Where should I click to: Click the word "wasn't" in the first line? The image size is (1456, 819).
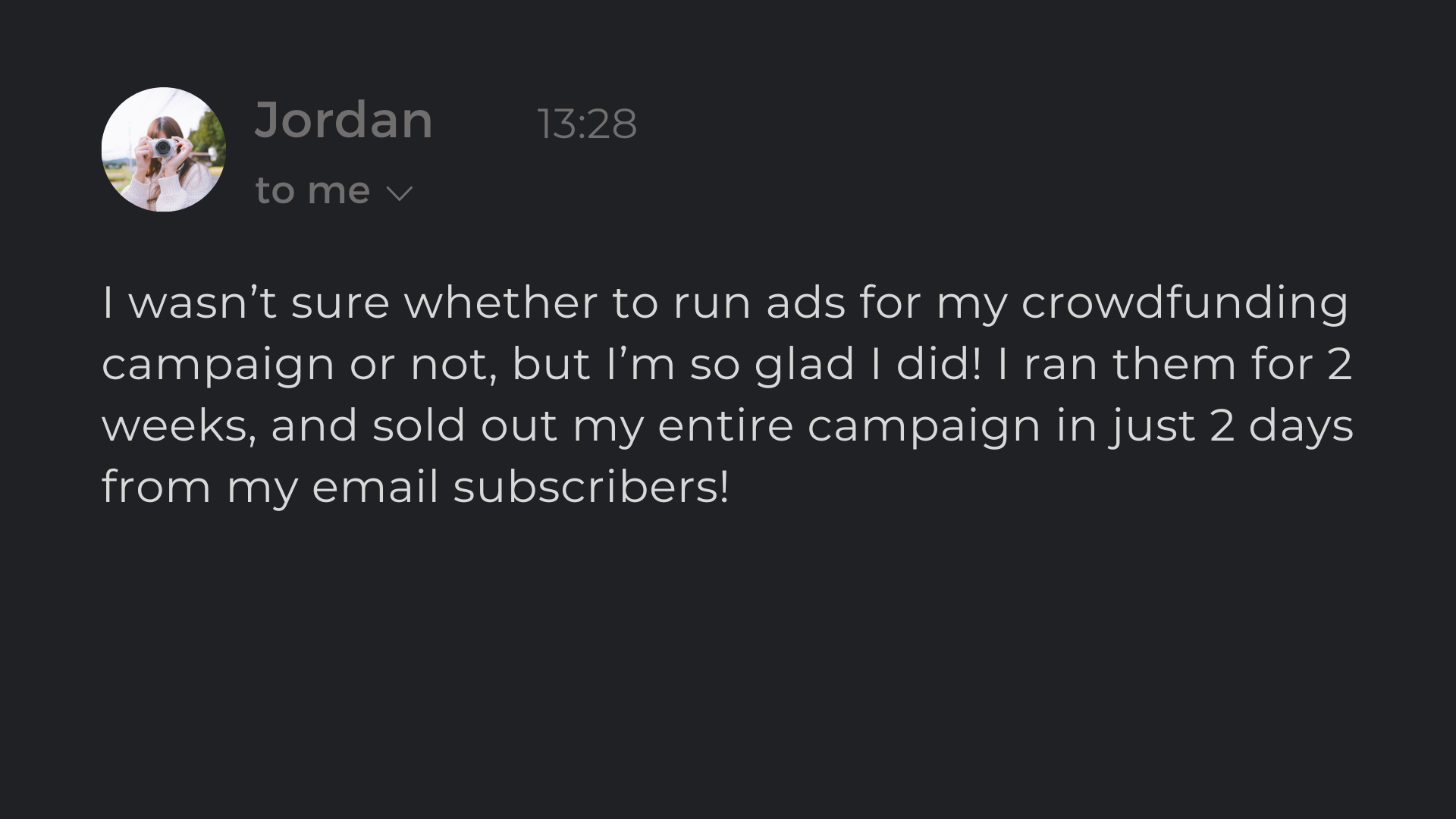[x=202, y=303]
